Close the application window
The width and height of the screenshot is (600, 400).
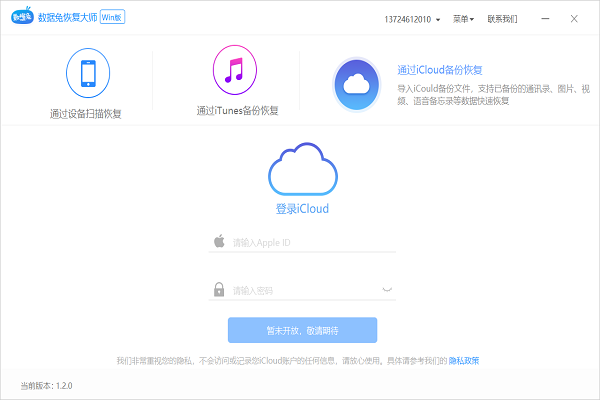click(574, 18)
